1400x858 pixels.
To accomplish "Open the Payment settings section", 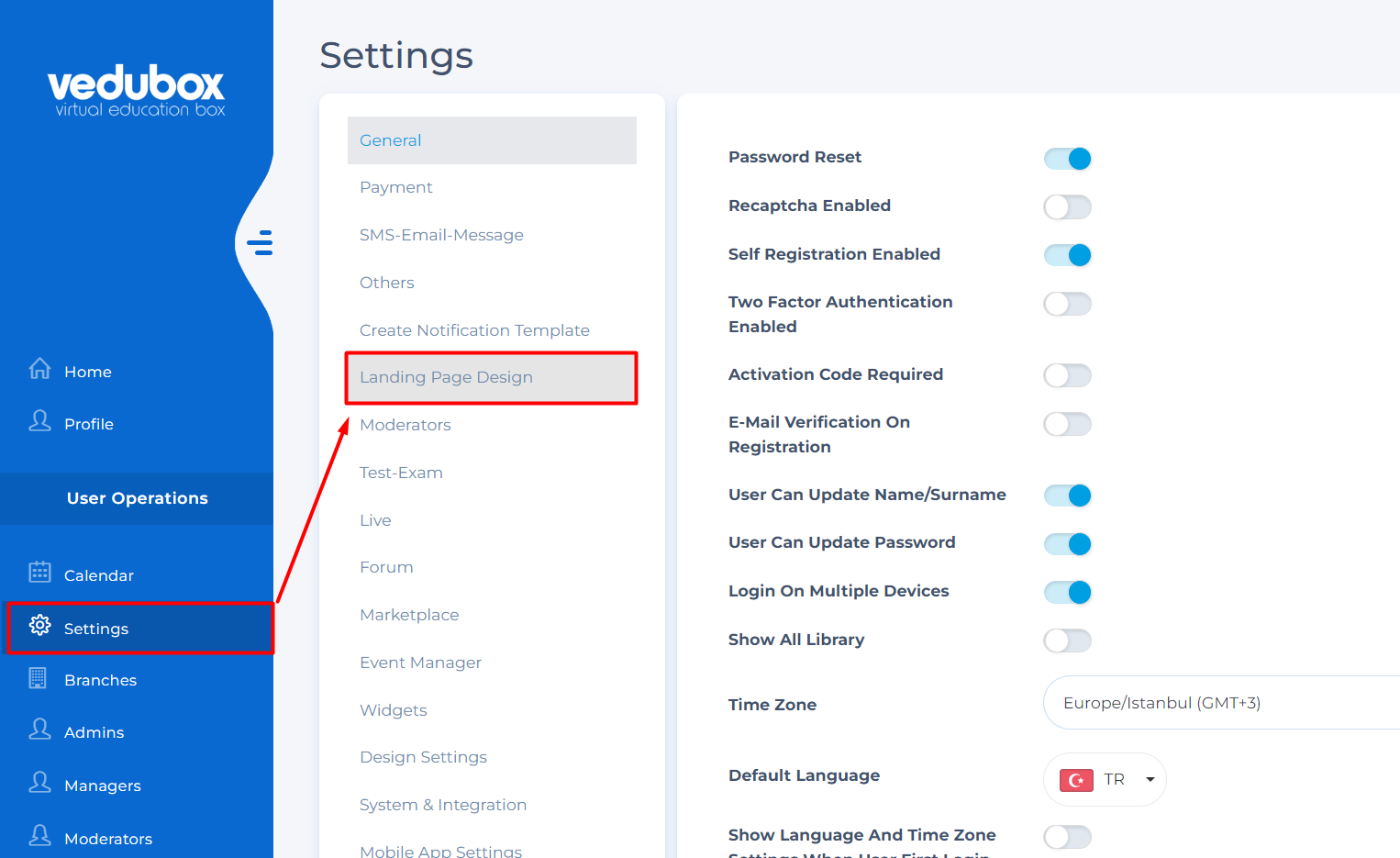I will tap(396, 187).
